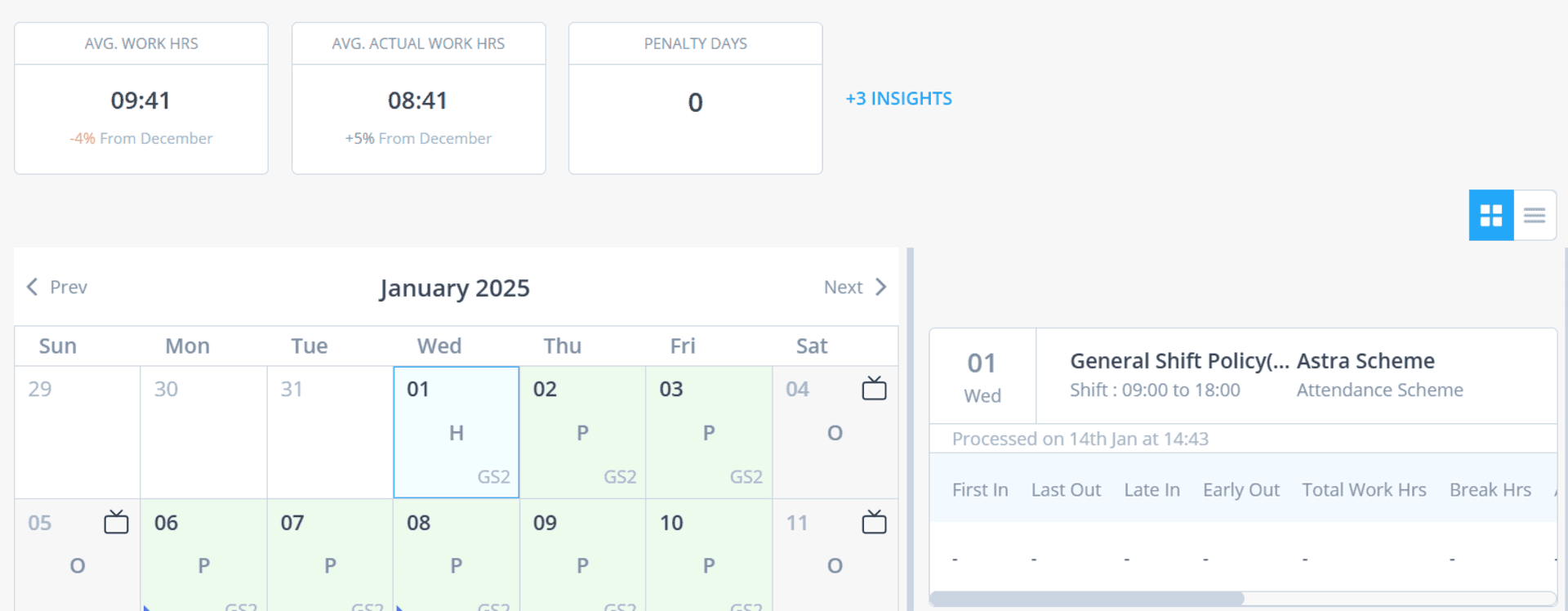Select January 03 present day cell
Viewport: 1568px width, 611px height.
(709, 432)
